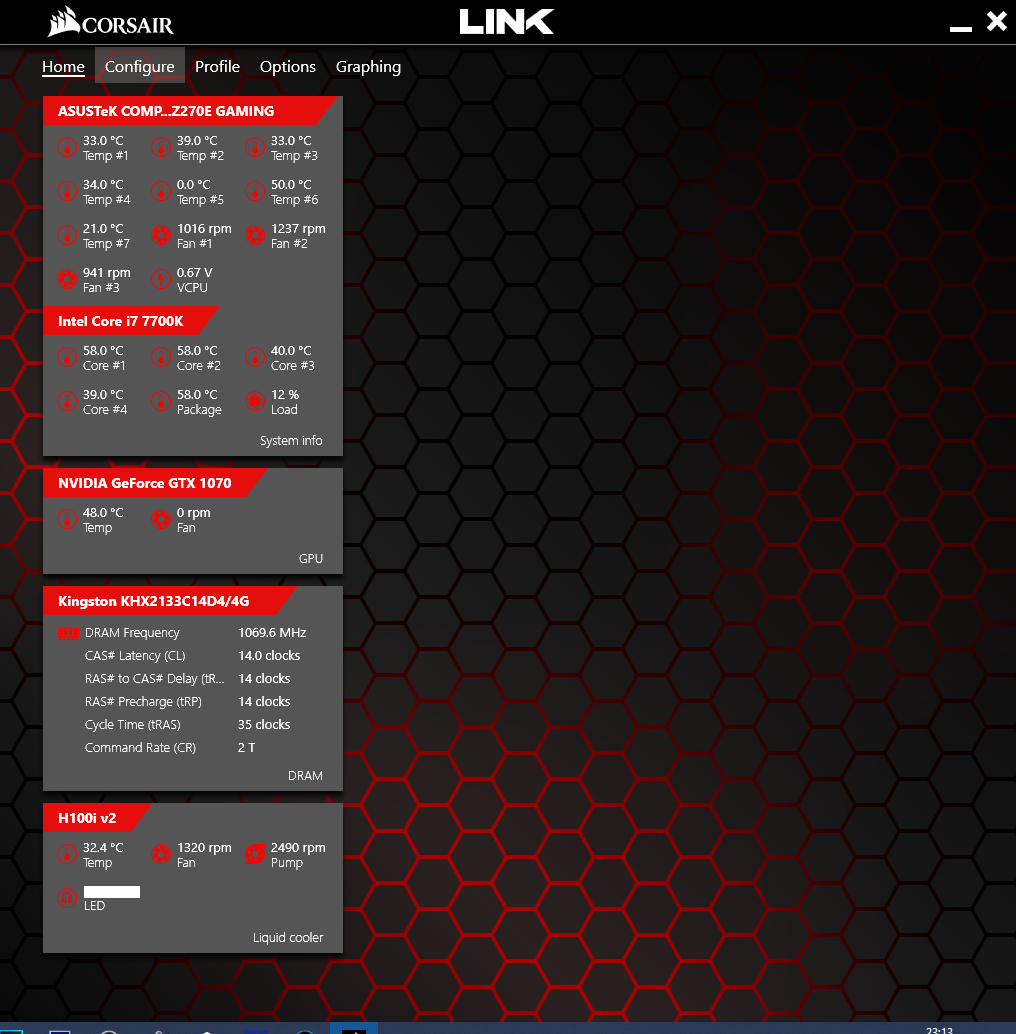Click the Core #4 temperature icon

point(67,402)
